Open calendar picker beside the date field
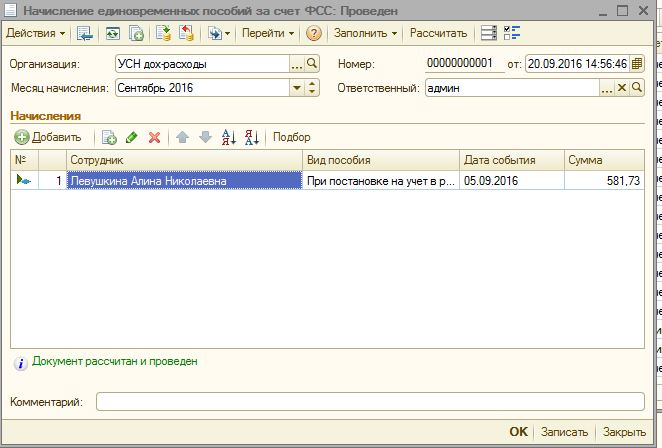662x448 pixels. pyautogui.click(x=637, y=63)
